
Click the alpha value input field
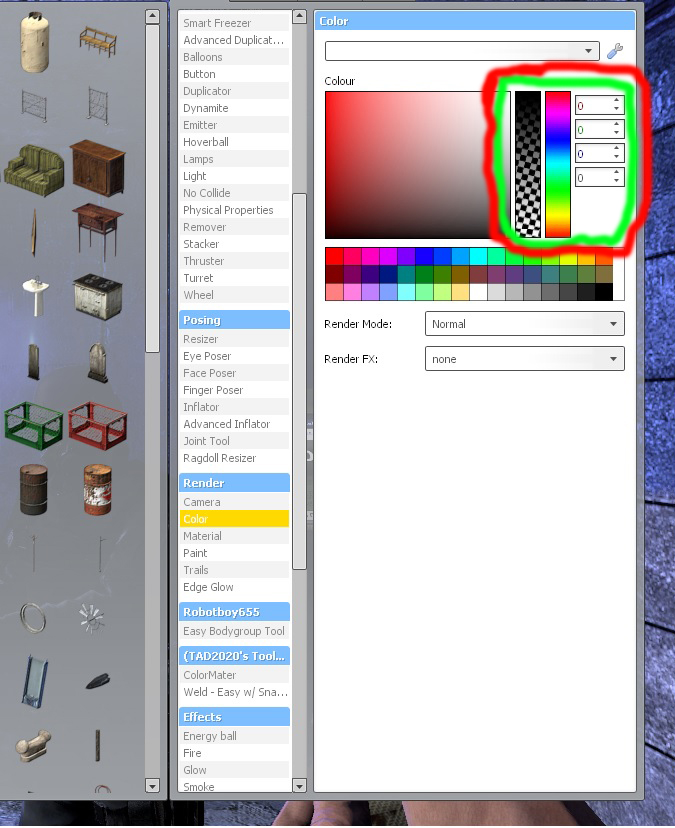pyautogui.click(x=594, y=177)
